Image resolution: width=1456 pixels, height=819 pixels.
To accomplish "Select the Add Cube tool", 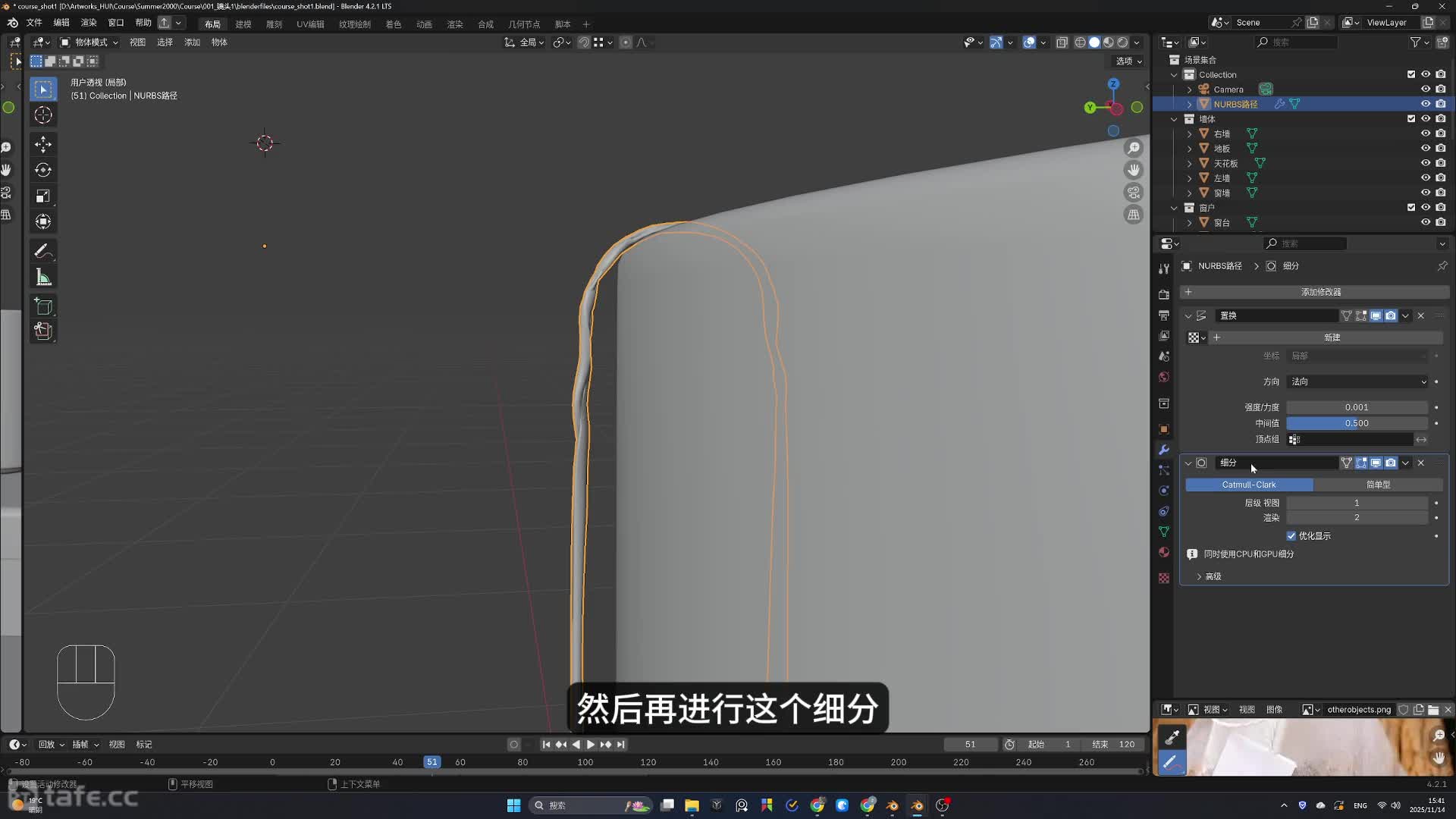I will [x=43, y=306].
